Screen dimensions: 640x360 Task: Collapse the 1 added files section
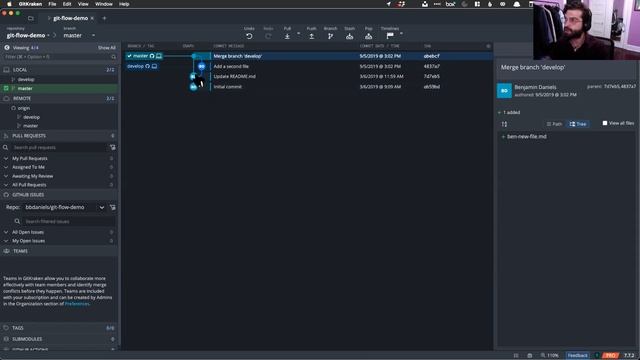499,112
